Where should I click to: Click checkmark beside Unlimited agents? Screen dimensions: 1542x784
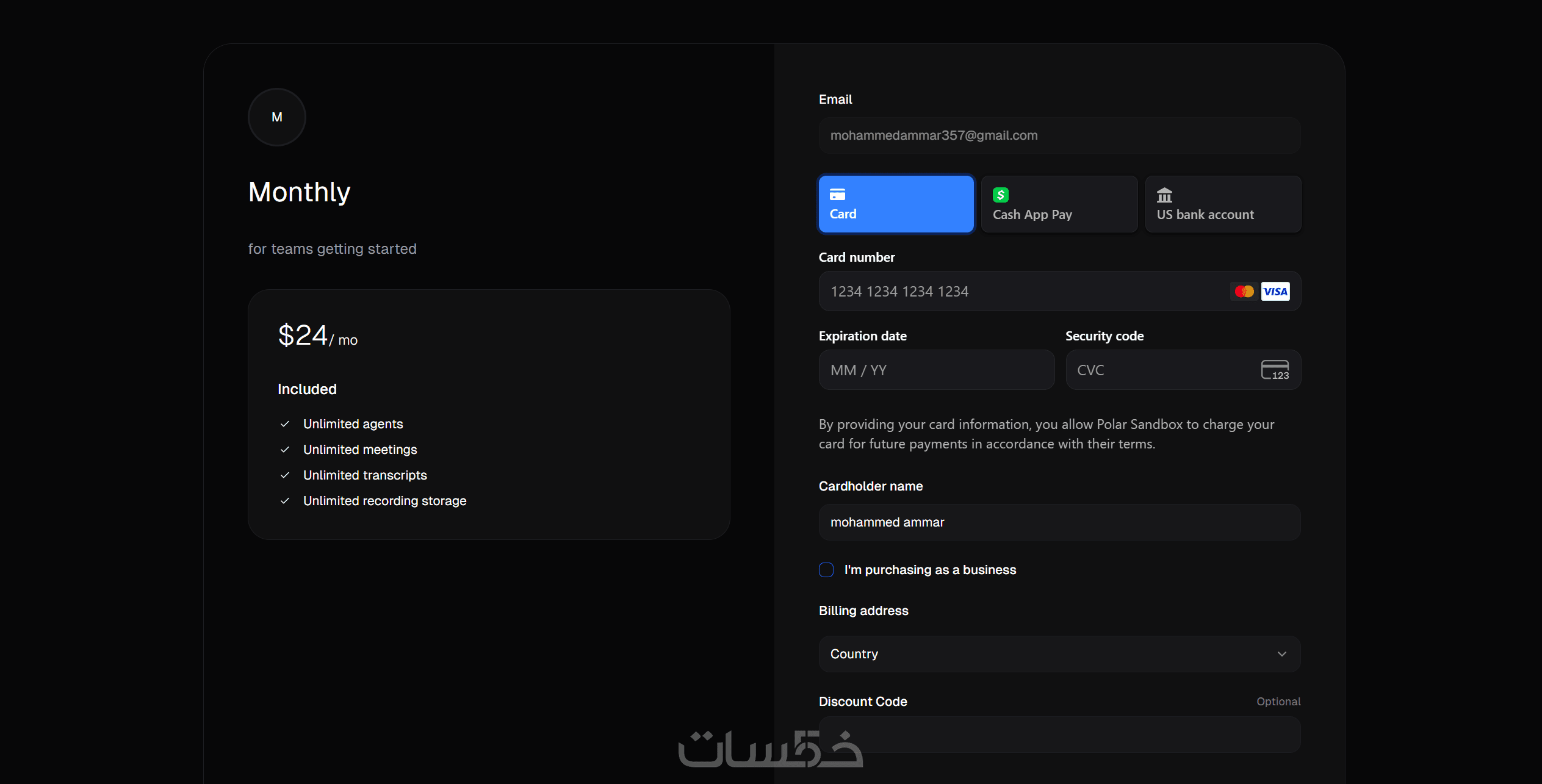point(285,424)
